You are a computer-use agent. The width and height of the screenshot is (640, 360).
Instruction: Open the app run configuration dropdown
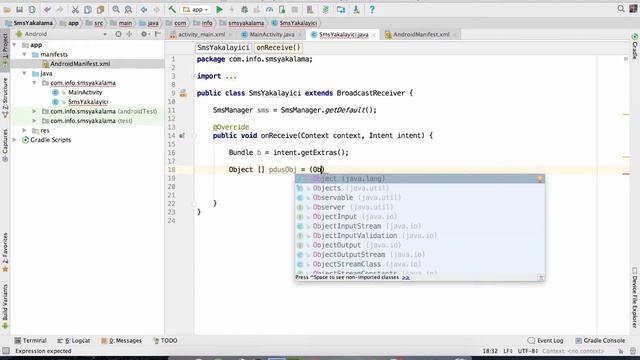coord(196,9)
